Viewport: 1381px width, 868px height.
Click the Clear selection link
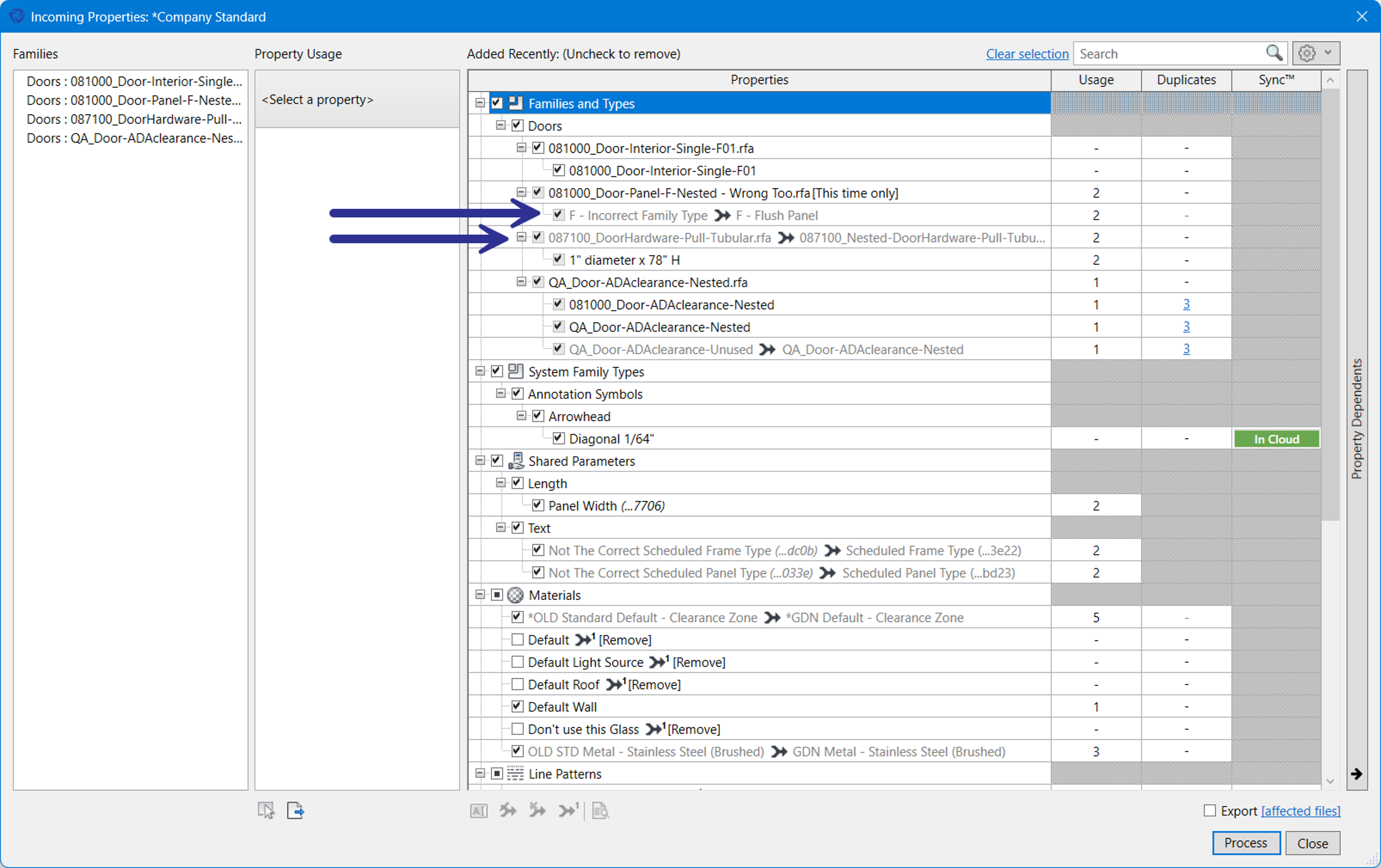(1027, 54)
